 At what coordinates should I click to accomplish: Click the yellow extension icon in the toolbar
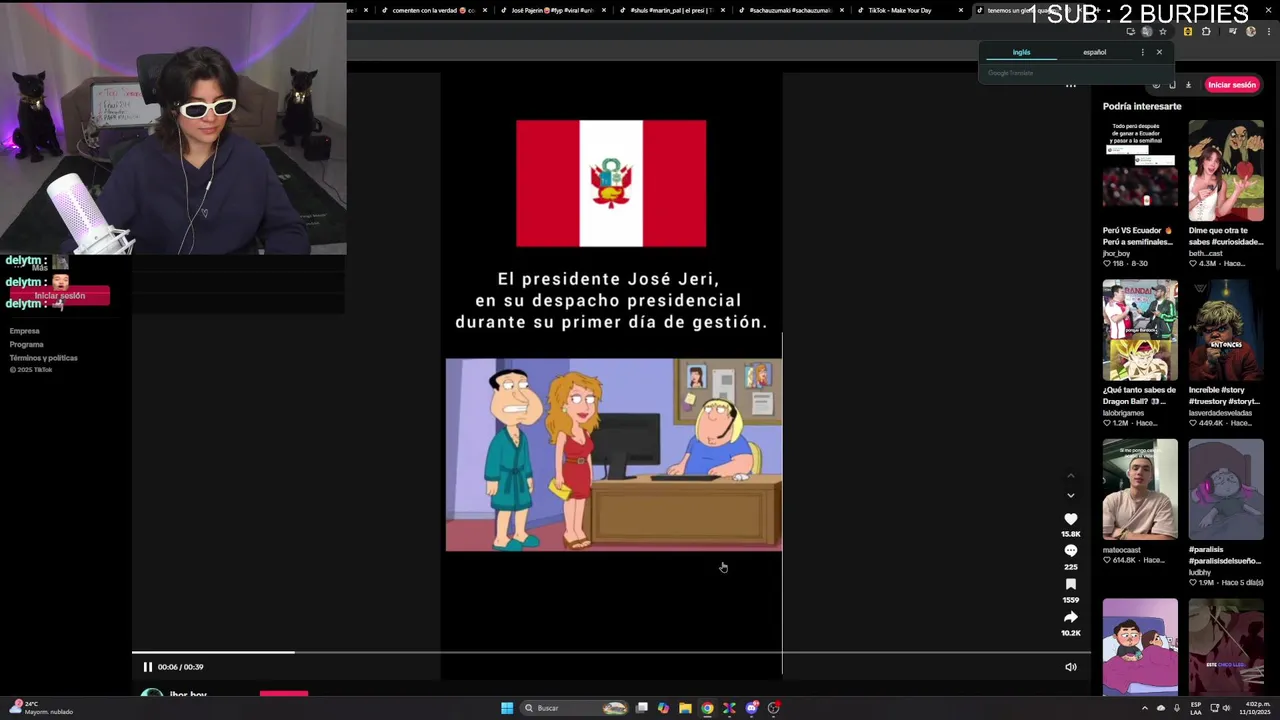[1187, 32]
